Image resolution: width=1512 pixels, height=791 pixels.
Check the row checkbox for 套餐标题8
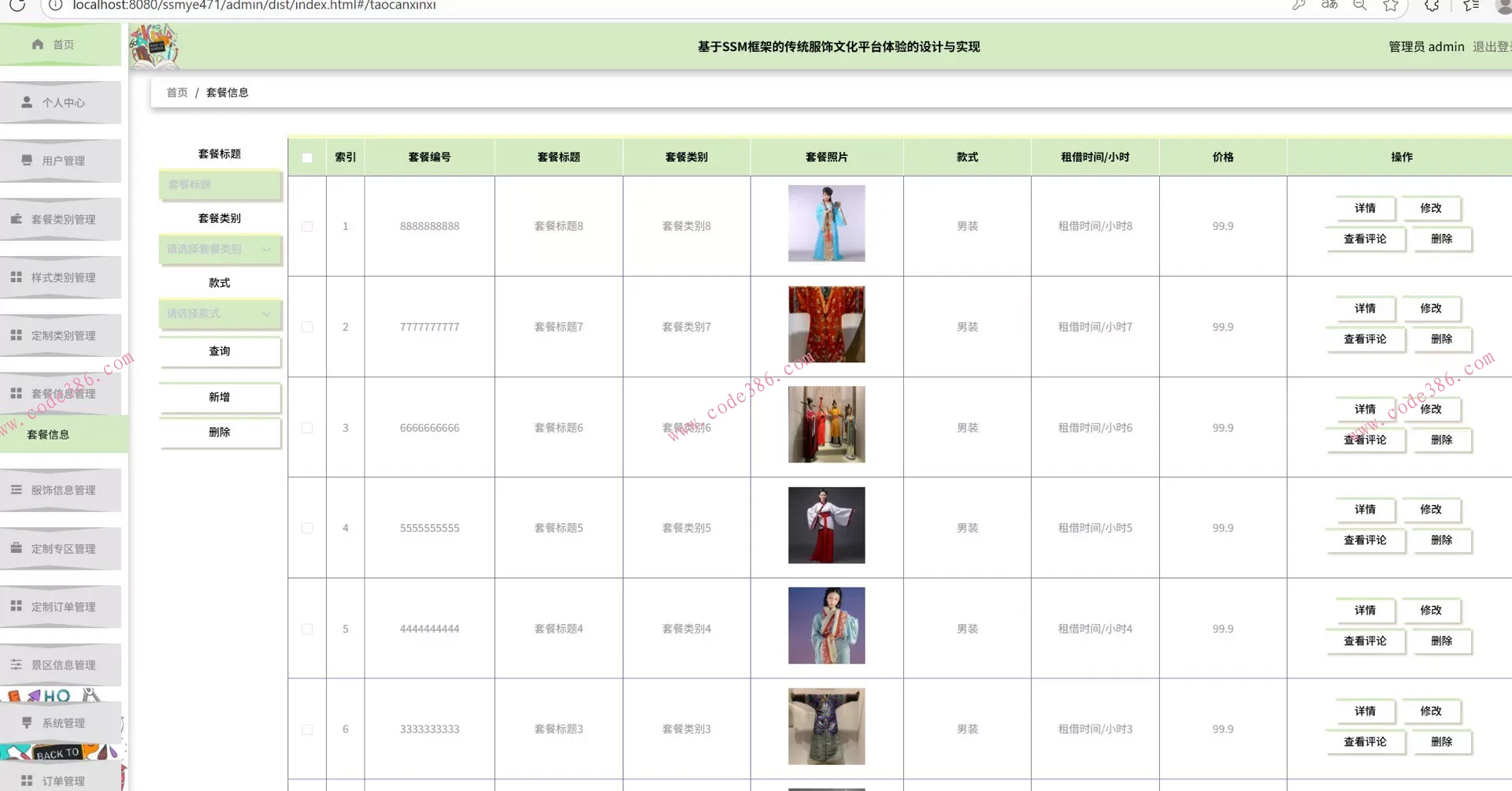click(x=307, y=226)
